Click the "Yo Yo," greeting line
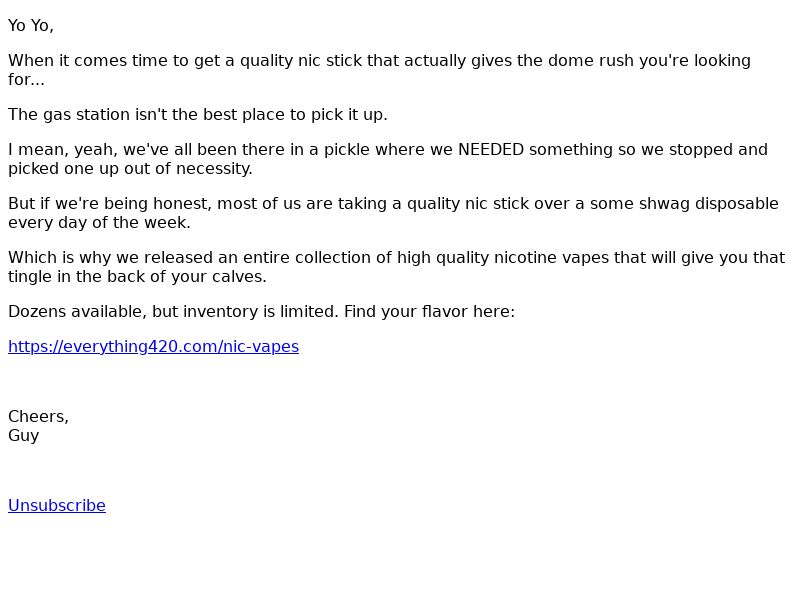800x600 pixels. coord(31,26)
